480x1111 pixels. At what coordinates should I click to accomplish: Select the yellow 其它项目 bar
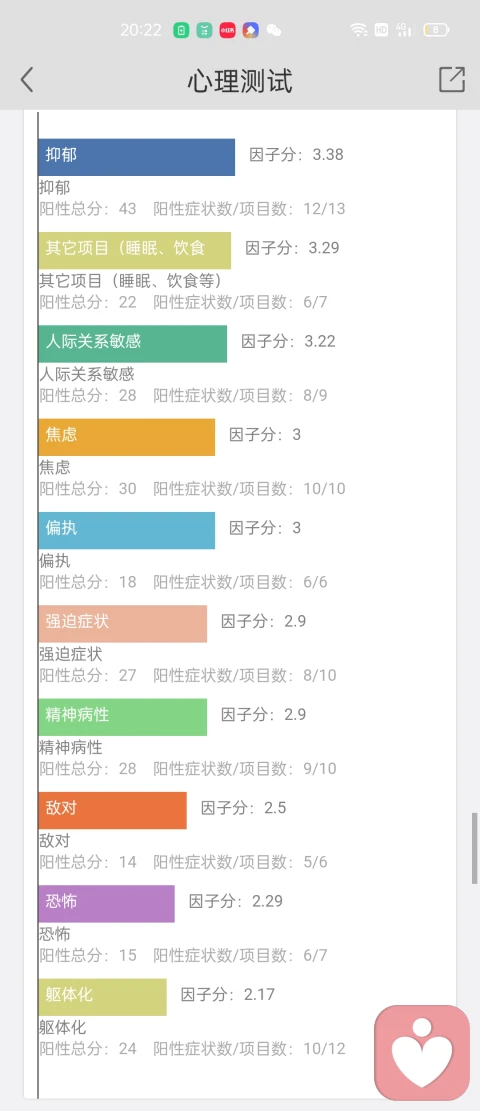(135, 251)
